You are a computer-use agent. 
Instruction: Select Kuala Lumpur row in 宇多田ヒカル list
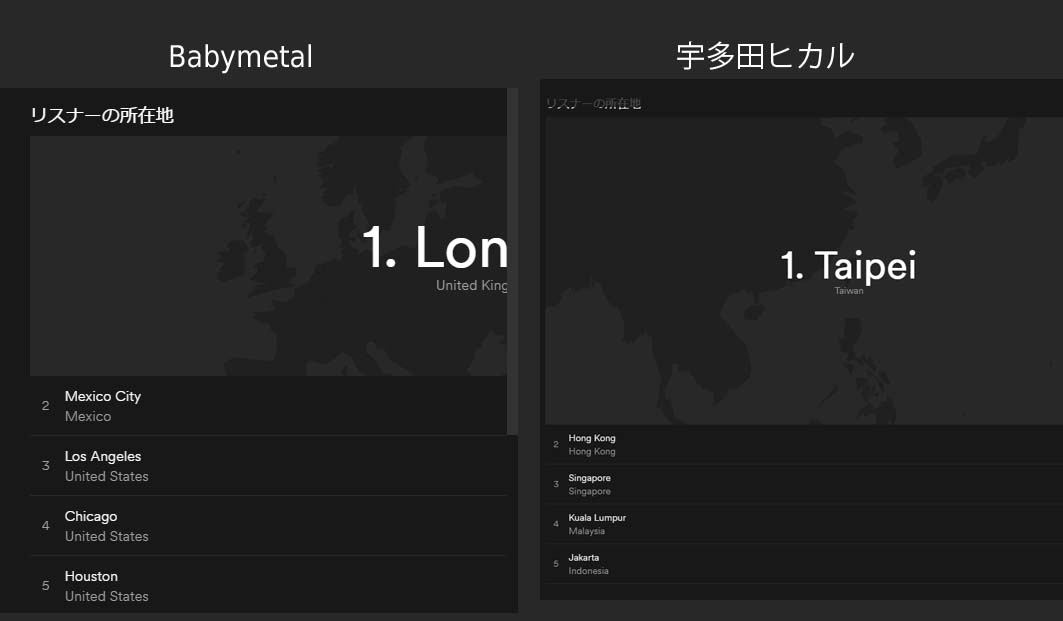pyautogui.click(x=804, y=524)
